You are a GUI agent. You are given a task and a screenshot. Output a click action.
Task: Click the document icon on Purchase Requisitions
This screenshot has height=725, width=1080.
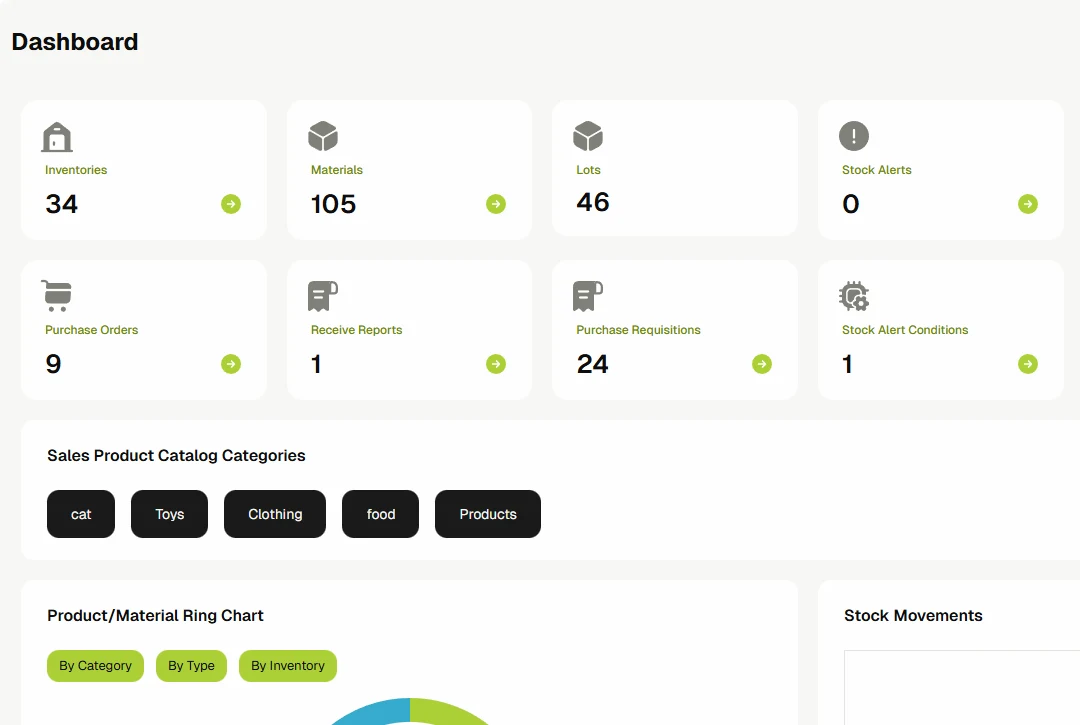588,296
